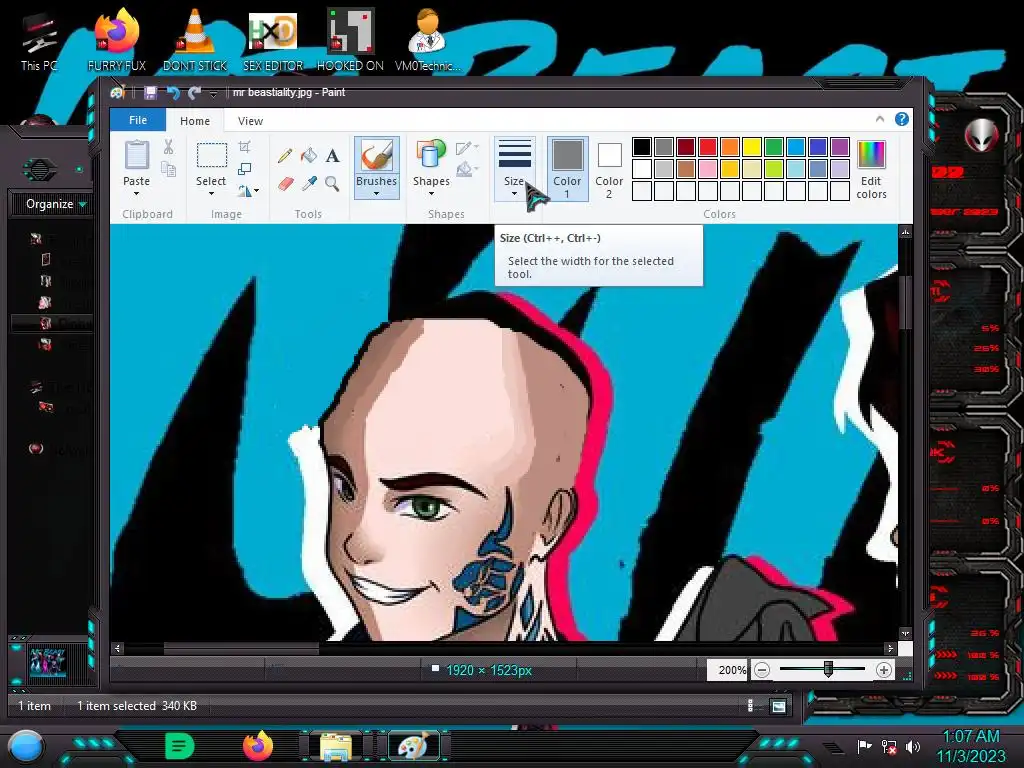
Task: Expand the Shapes dropdown arrow
Action: [431, 194]
